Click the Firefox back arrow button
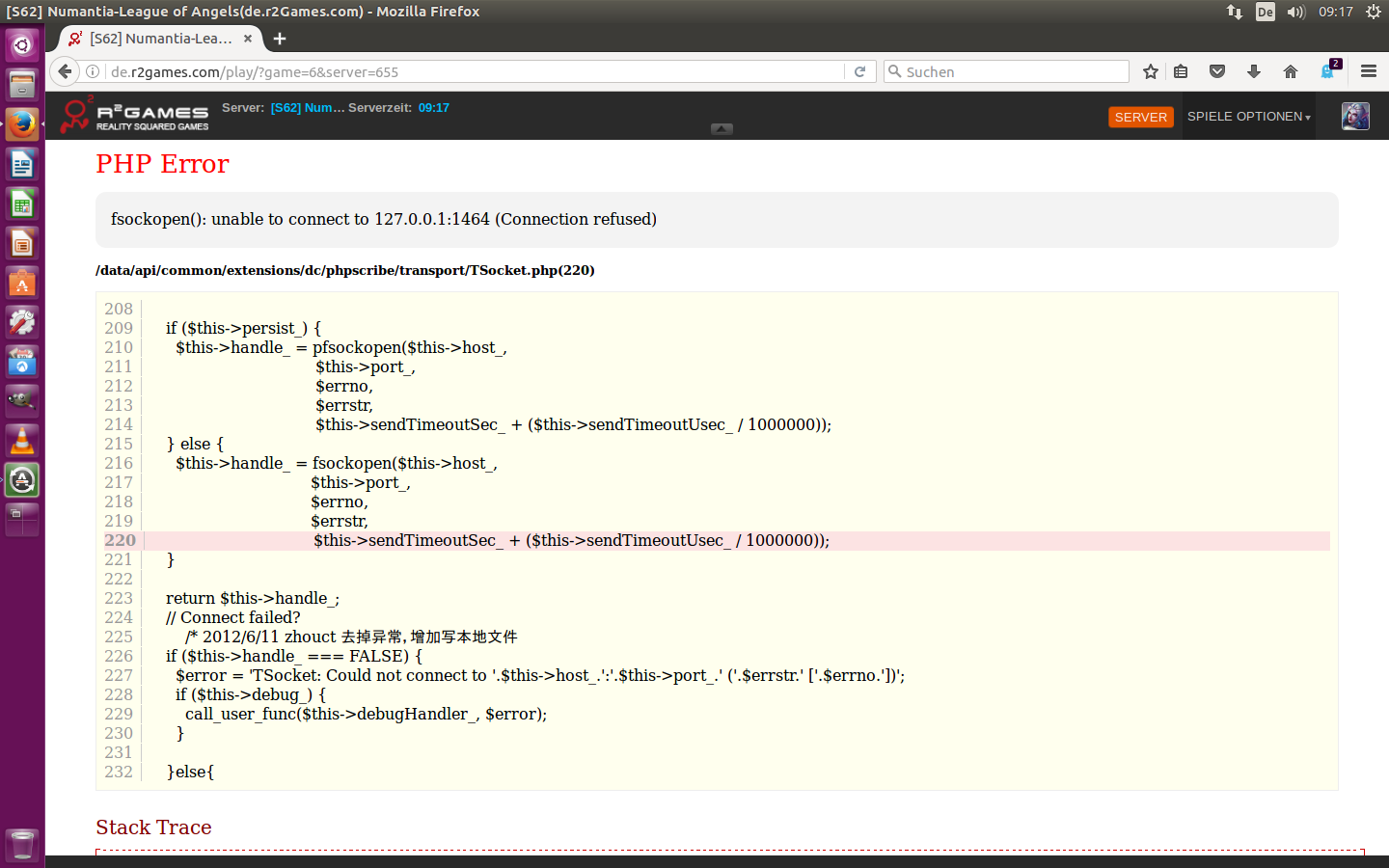 click(x=65, y=71)
